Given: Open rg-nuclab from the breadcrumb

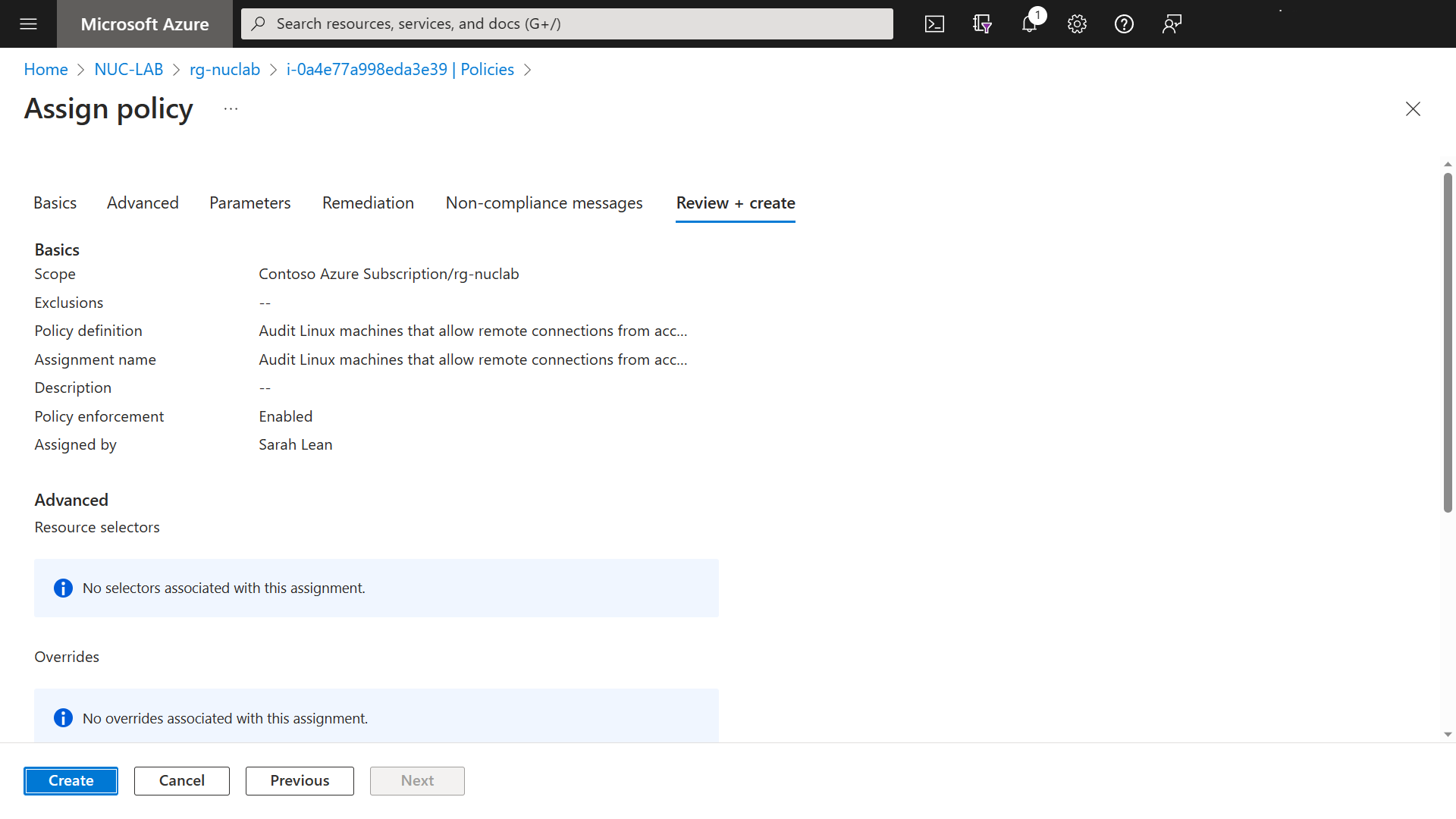Looking at the screenshot, I should (x=224, y=69).
